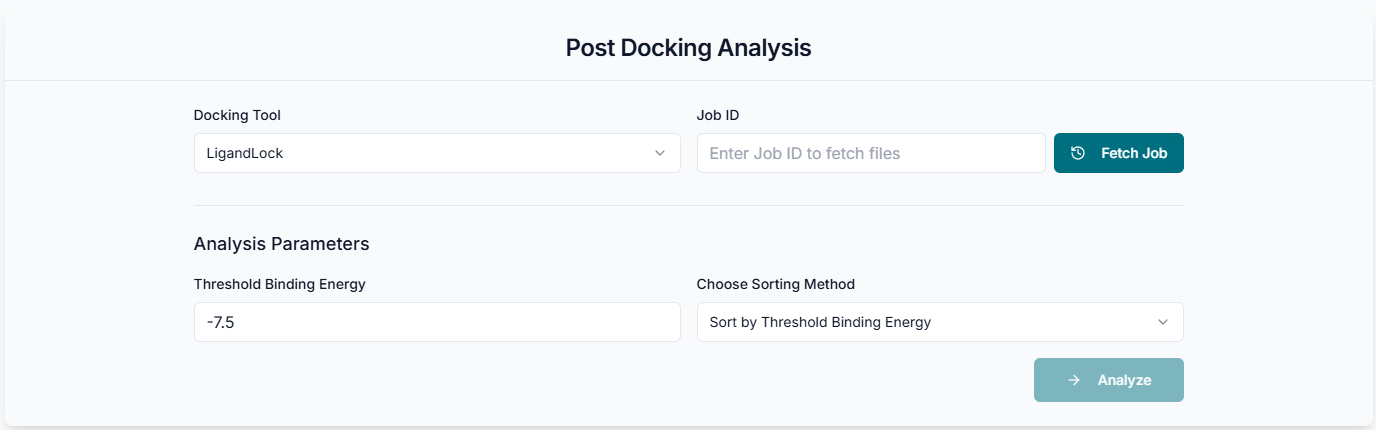Expand the Docking Tool chevron arrow
Screen dimensions: 1376x430
click(x=660, y=153)
